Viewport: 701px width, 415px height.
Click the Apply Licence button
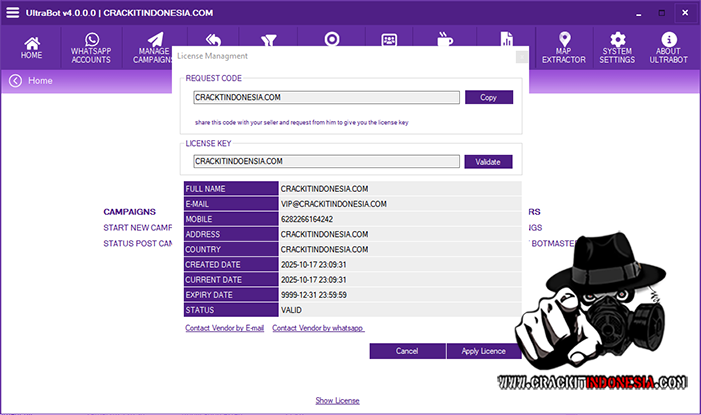[483, 351]
